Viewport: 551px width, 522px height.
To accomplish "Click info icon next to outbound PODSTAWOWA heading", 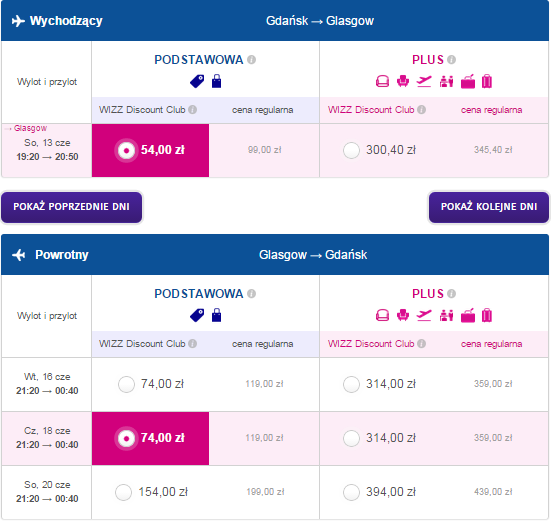I will (251, 60).
